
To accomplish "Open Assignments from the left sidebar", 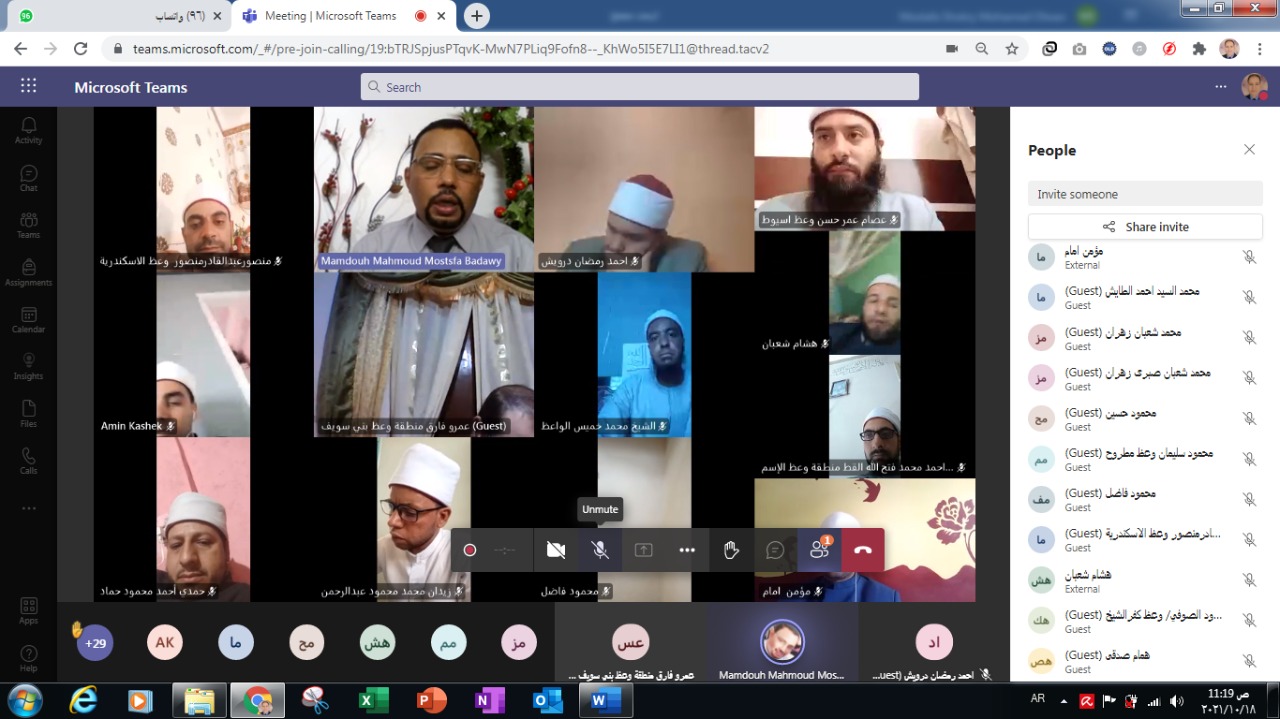I will [x=28, y=272].
